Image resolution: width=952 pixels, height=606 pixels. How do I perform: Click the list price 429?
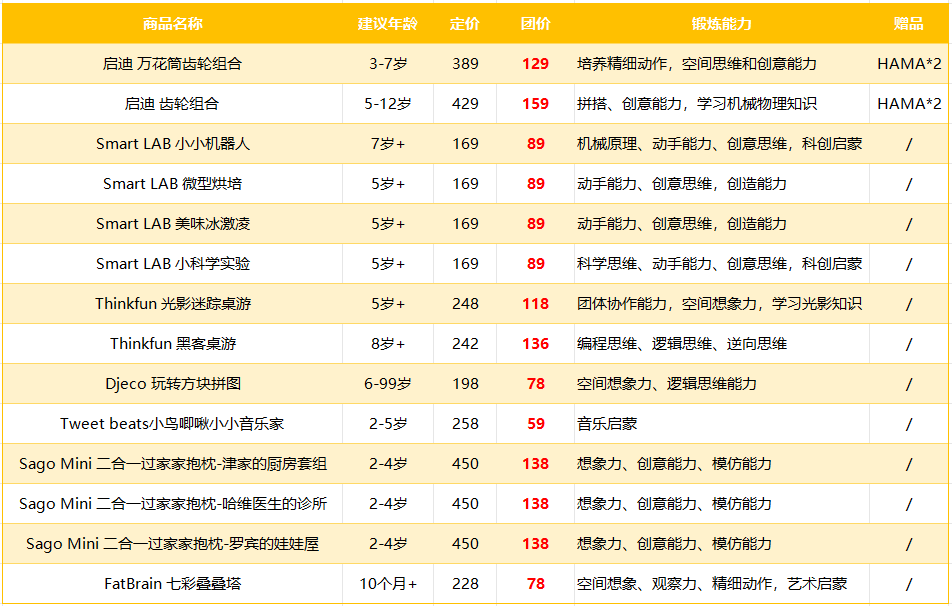click(x=465, y=104)
